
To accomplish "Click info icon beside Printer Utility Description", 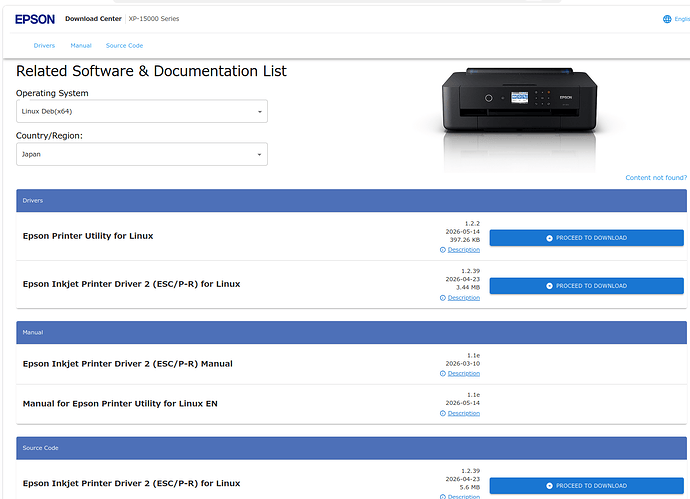I will pos(443,250).
